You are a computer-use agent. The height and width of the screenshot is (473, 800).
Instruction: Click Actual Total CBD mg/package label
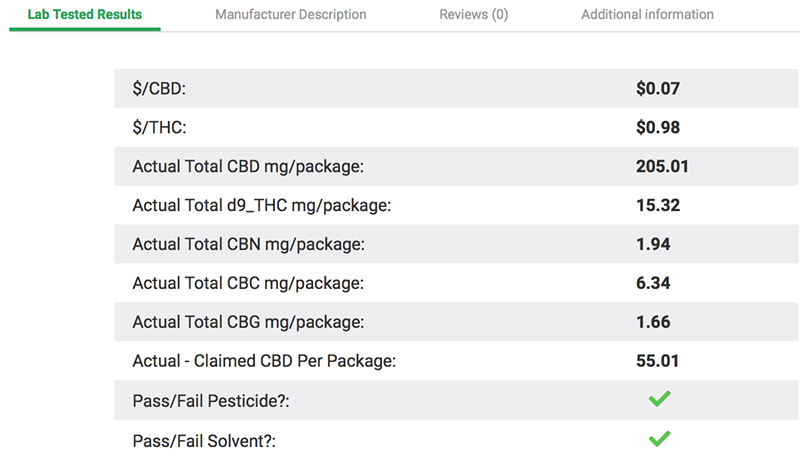click(x=248, y=166)
